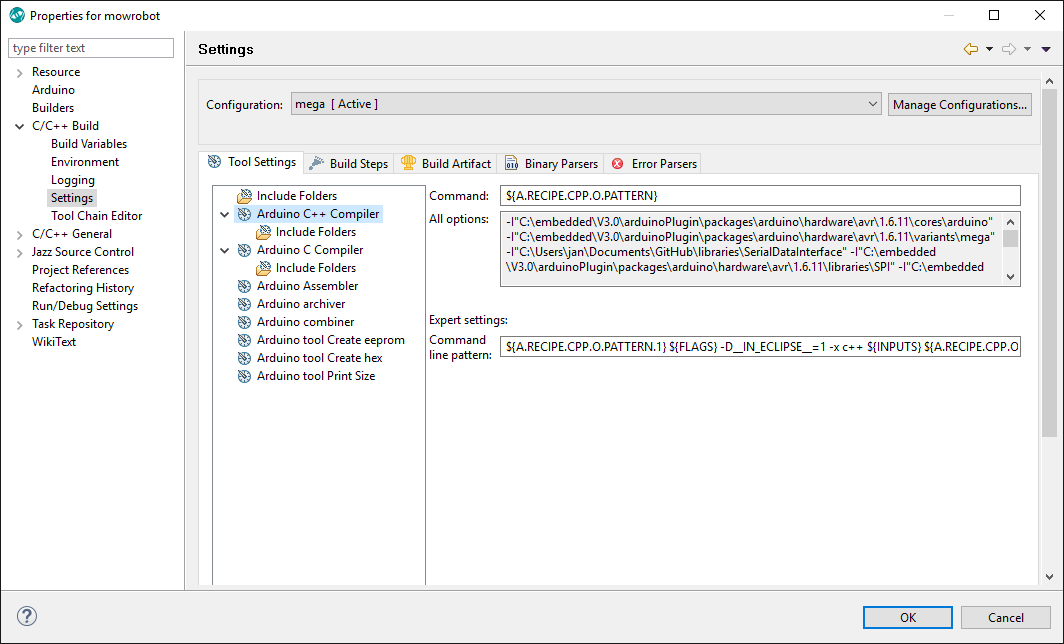Switch to the Build Steps tab
Viewport: 1064px width, 644px height.
tap(349, 164)
